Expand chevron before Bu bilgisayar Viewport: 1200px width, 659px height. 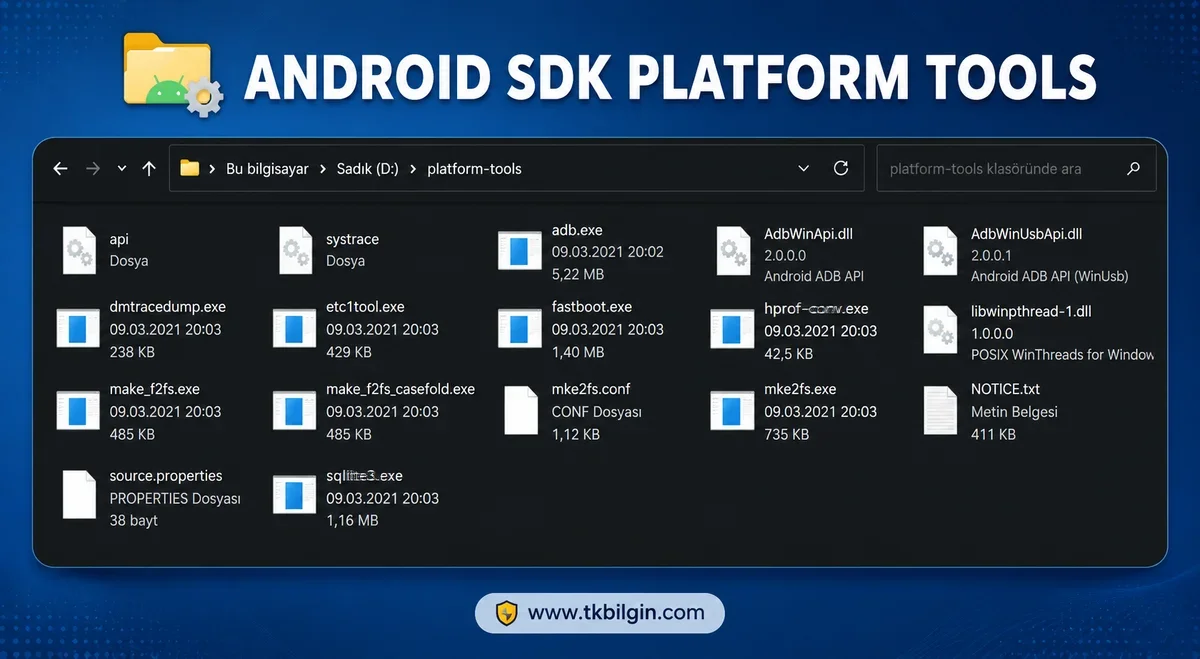(x=213, y=169)
